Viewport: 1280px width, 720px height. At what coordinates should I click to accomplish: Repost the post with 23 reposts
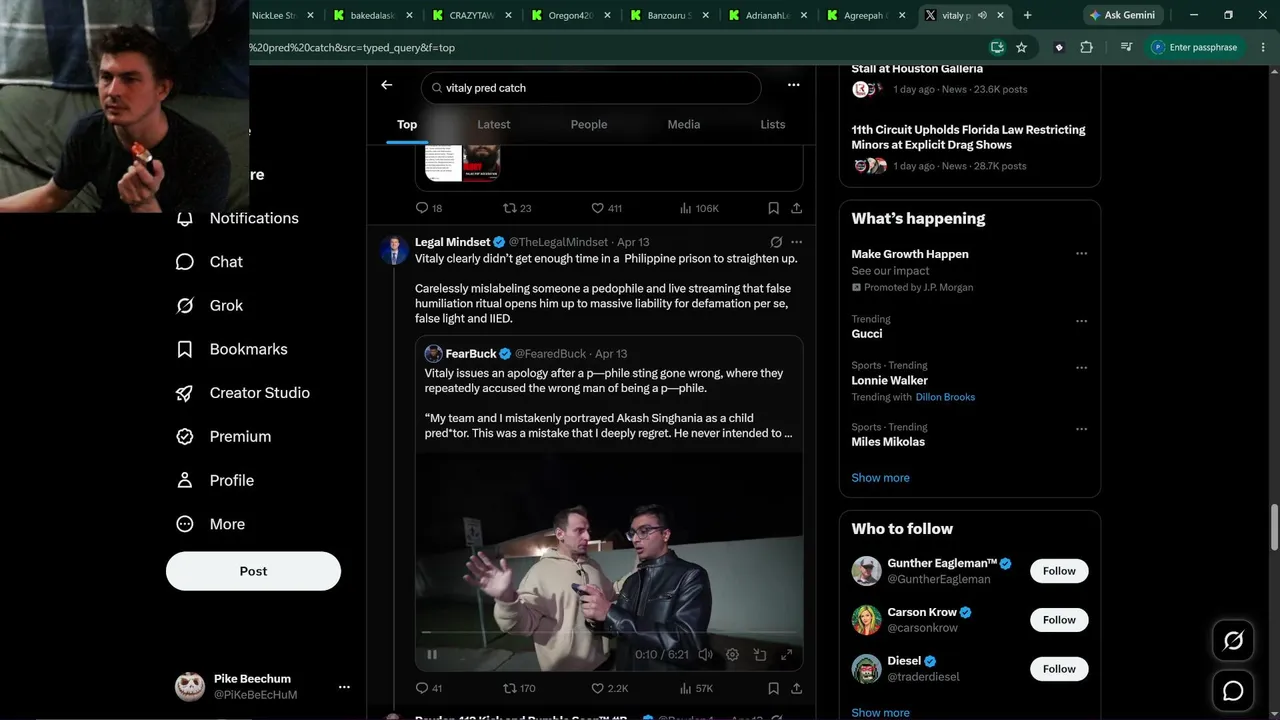[x=517, y=208]
